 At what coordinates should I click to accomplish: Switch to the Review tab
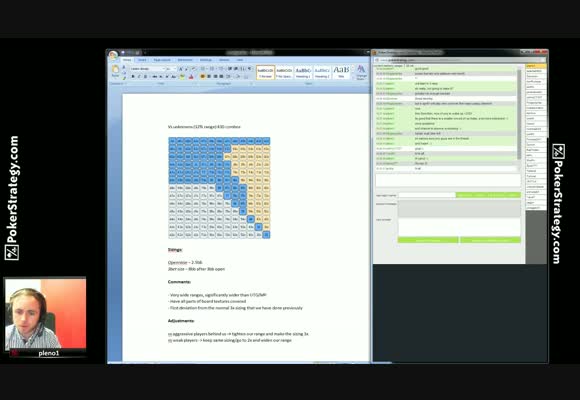pyautogui.click(x=224, y=60)
